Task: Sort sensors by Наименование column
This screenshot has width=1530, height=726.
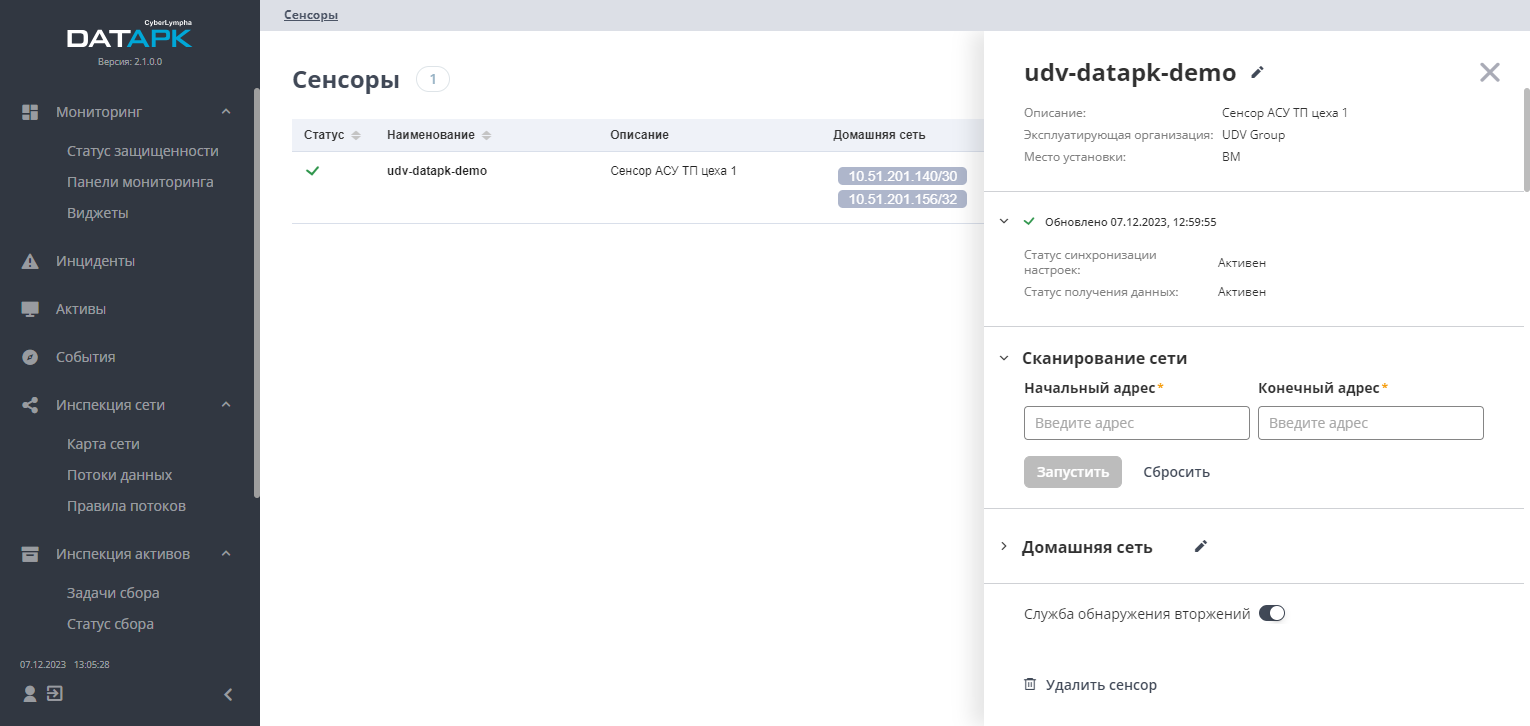Action: (x=486, y=135)
